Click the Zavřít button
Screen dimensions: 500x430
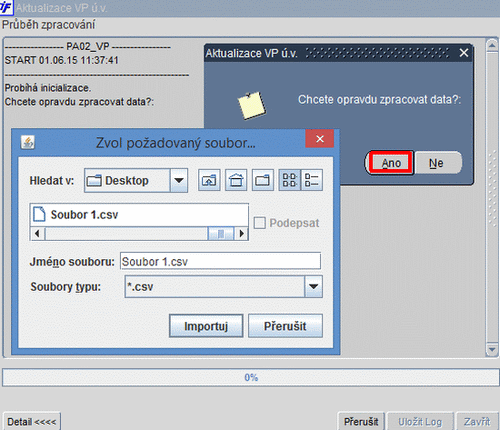(477, 422)
